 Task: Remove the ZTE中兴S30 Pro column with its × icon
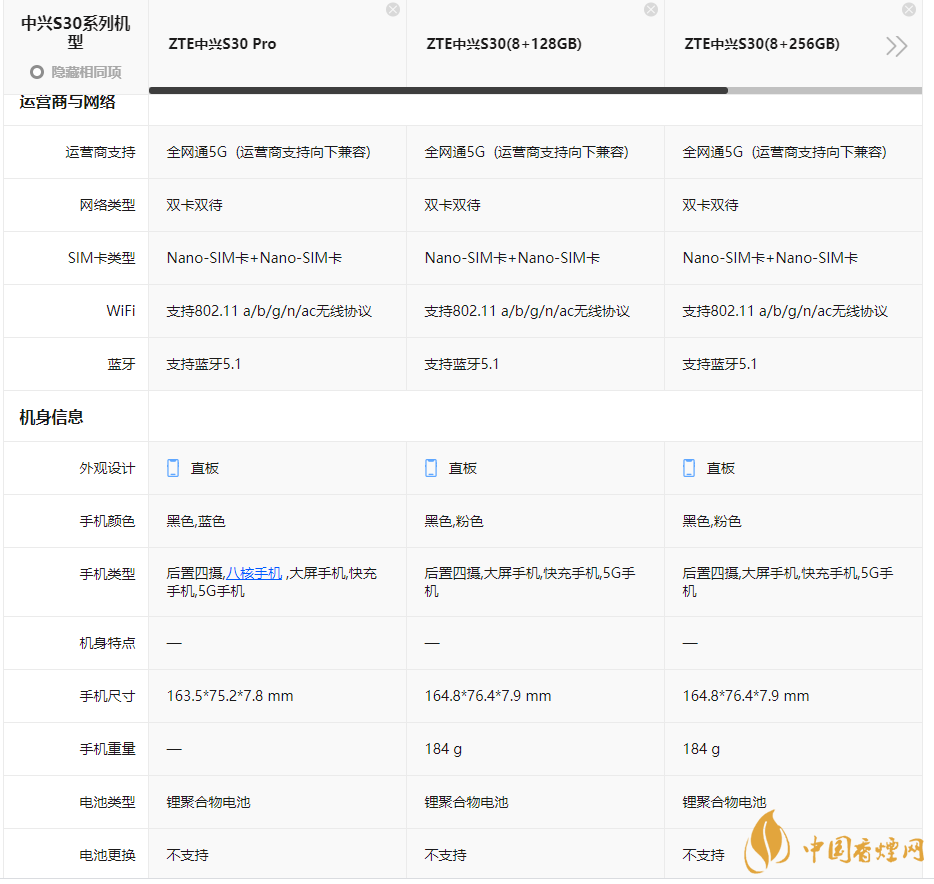392,9
